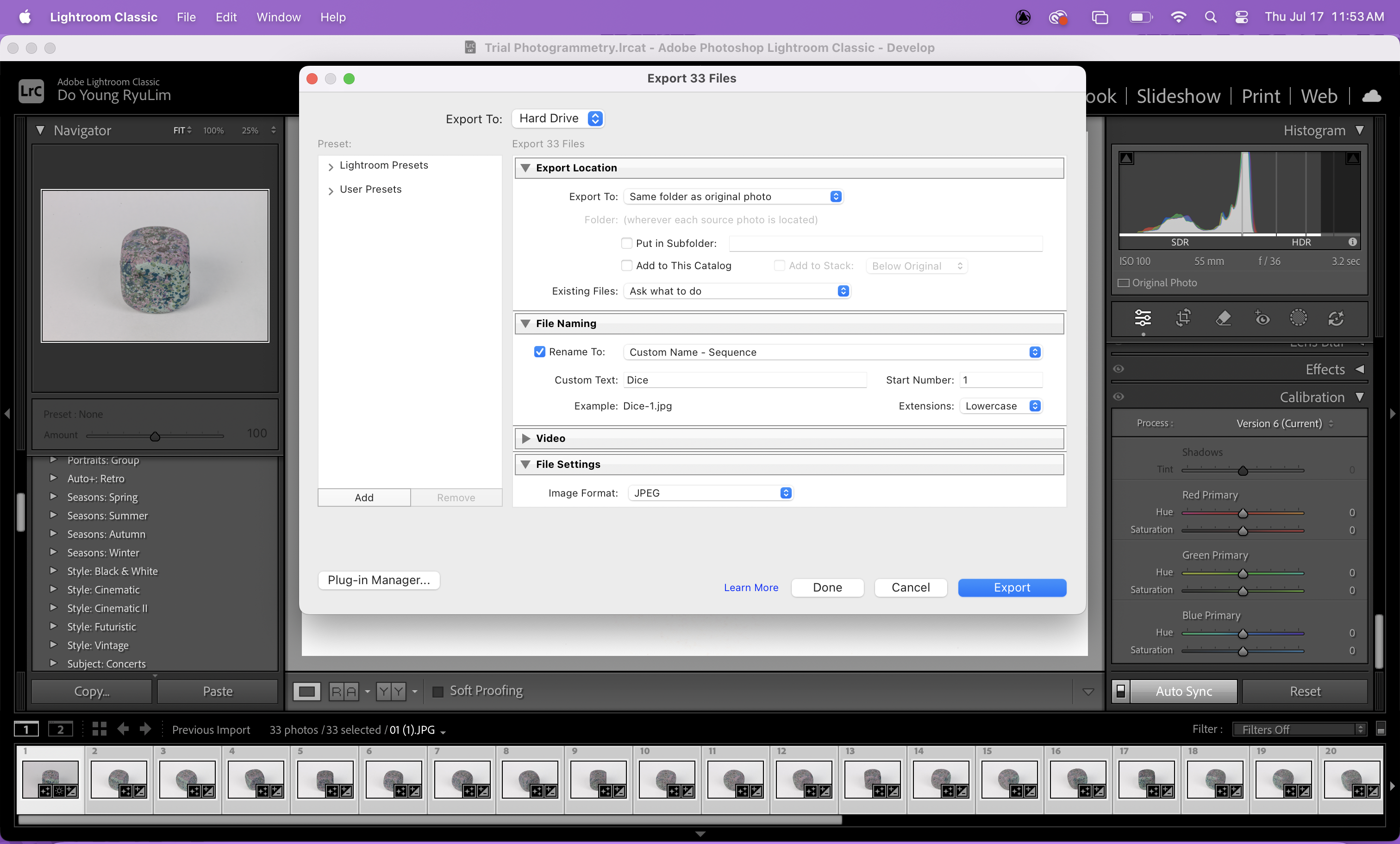Open the Edit adjustments icon in the toolstrip
The width and height of the screenshot is (1400, 844).
(1143, 319)
